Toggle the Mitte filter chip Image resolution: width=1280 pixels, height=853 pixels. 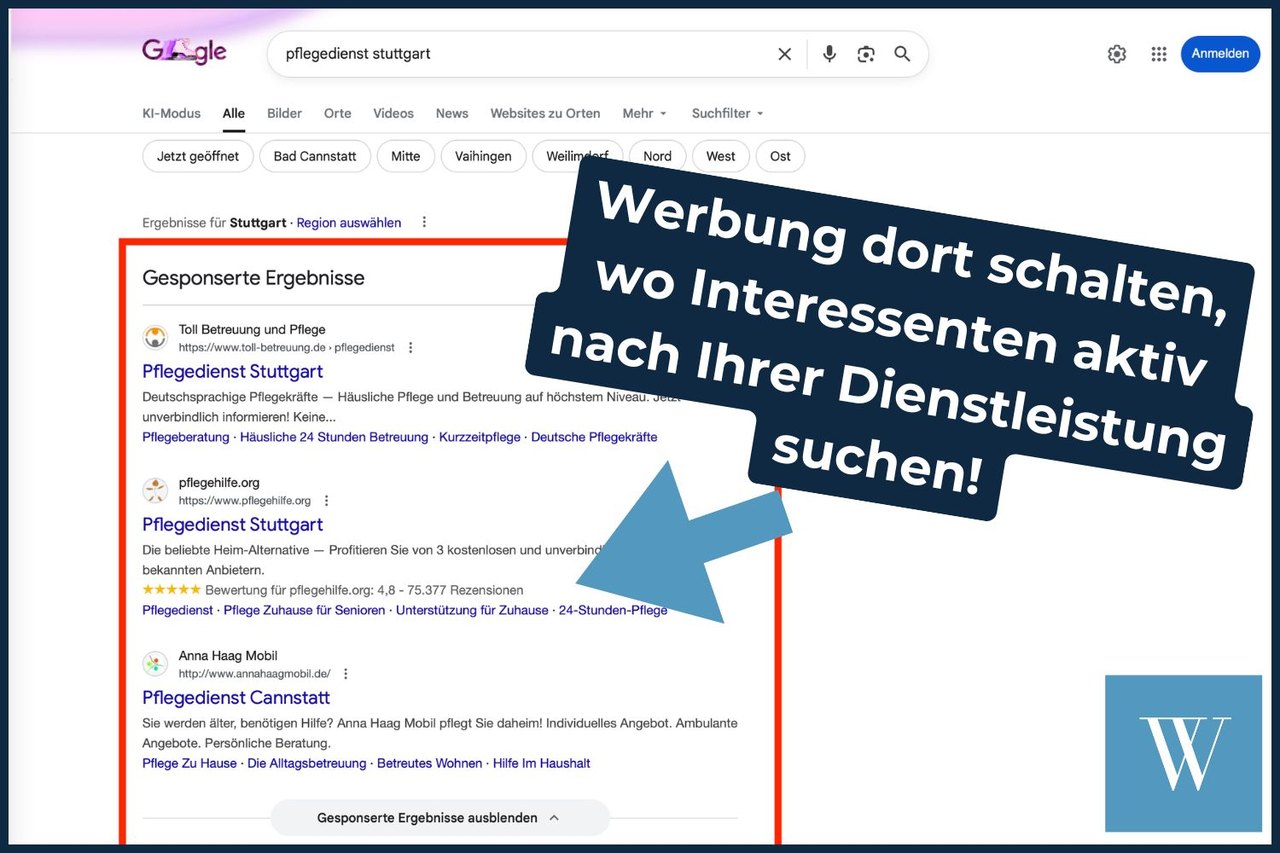[406, 156]
